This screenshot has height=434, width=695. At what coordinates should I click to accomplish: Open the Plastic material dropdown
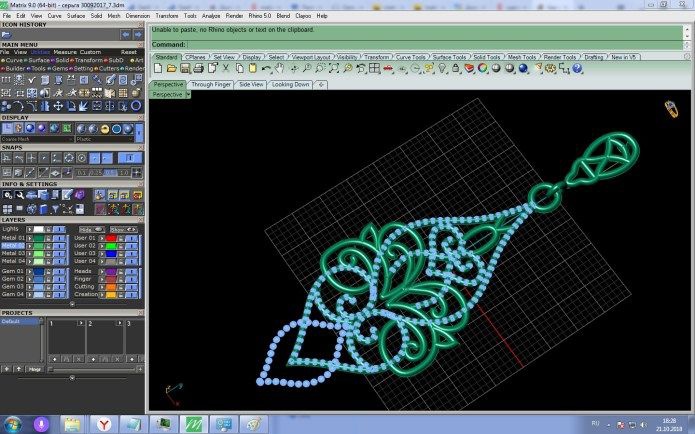105,139
